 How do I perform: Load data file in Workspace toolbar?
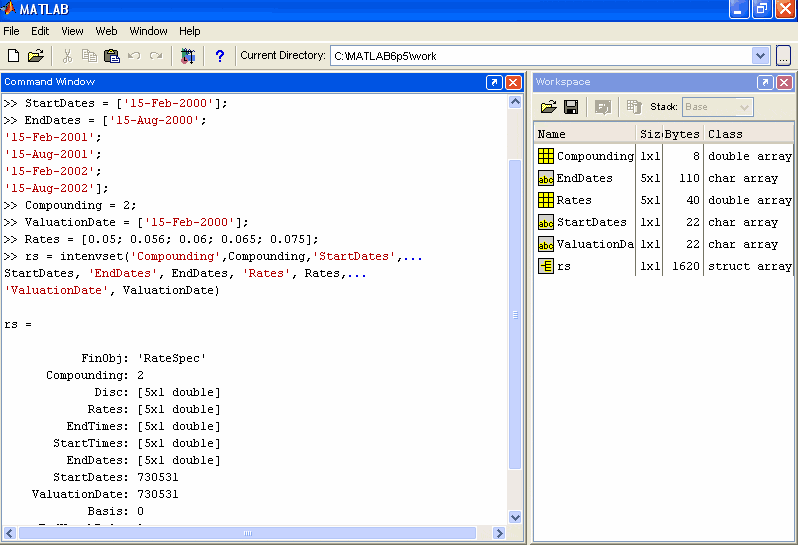(x=549, y=107)
